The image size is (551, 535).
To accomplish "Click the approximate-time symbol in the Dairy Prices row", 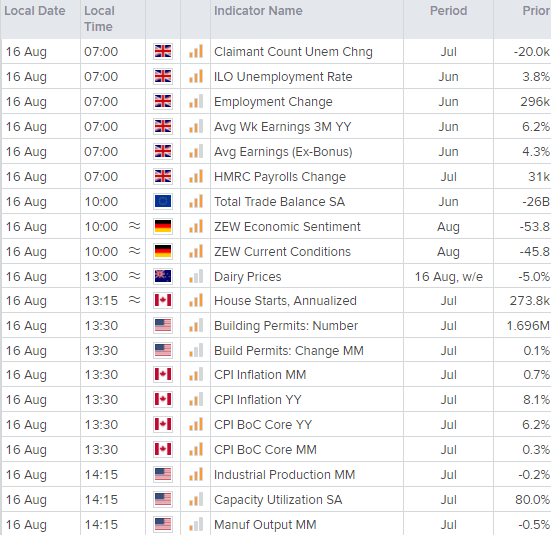I will tap(134, 276).
